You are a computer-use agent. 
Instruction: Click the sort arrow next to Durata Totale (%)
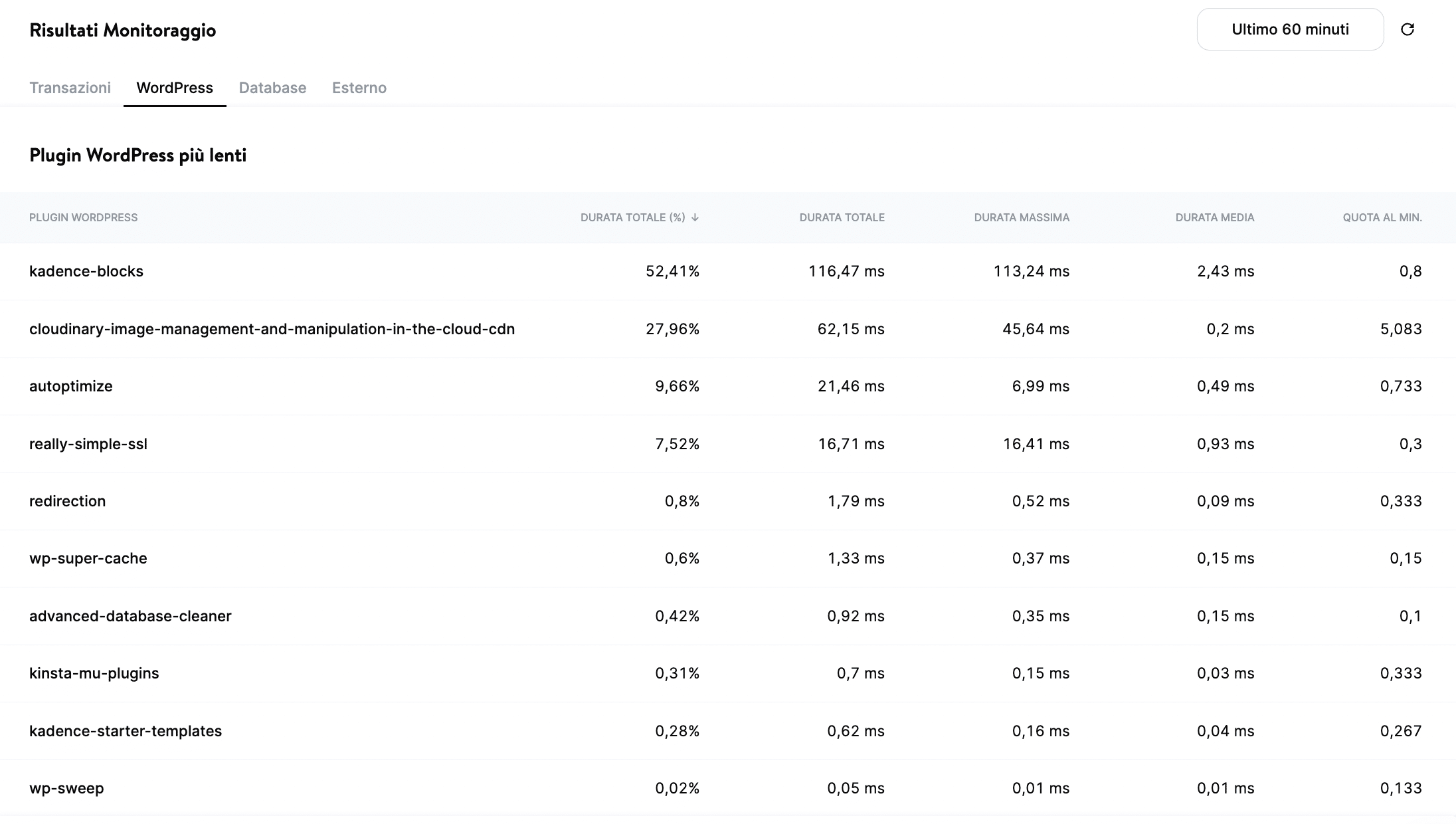(x=695, y=217)
